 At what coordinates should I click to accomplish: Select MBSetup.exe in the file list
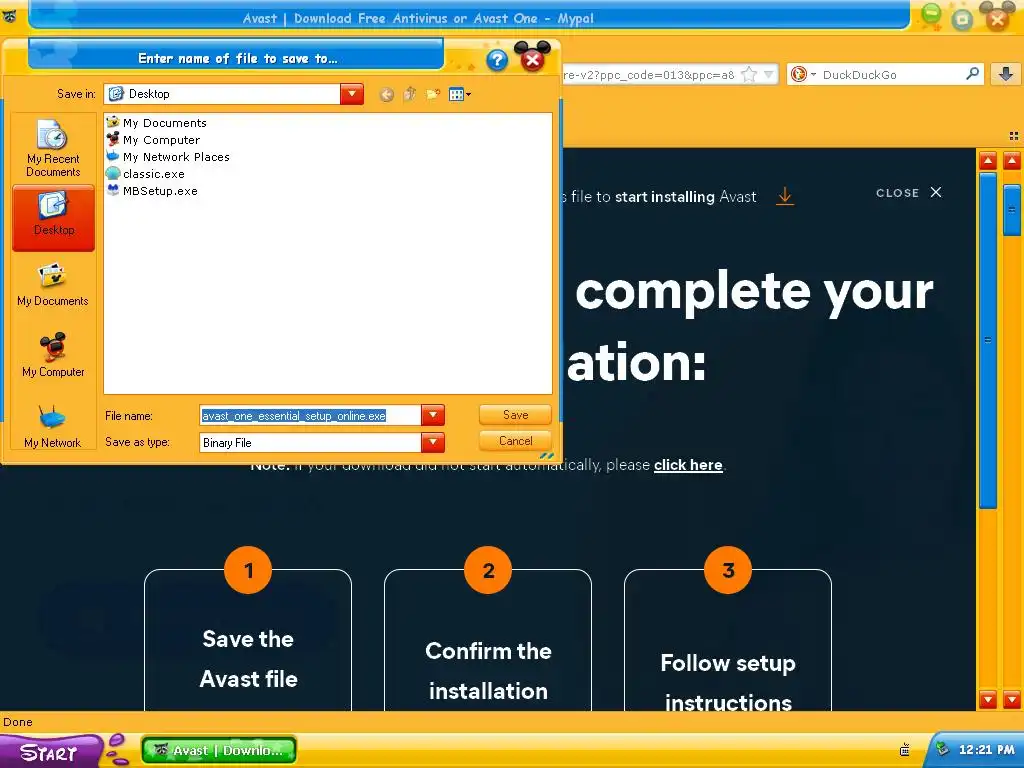(152, 191)
